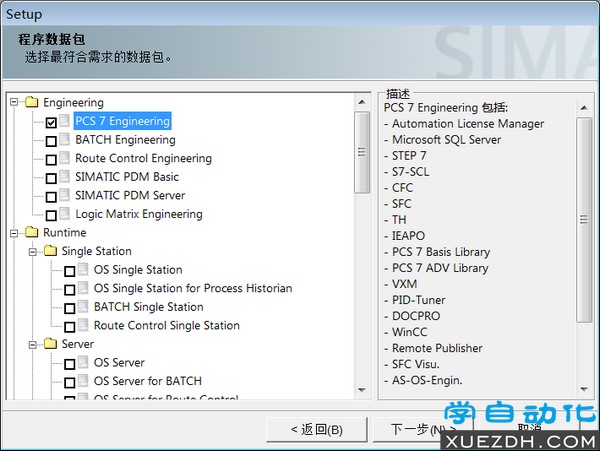This screenshot has height=451, width=600.
Task: Check the Logic Matrix Engineering checkbox
Action: click(51, 215)
